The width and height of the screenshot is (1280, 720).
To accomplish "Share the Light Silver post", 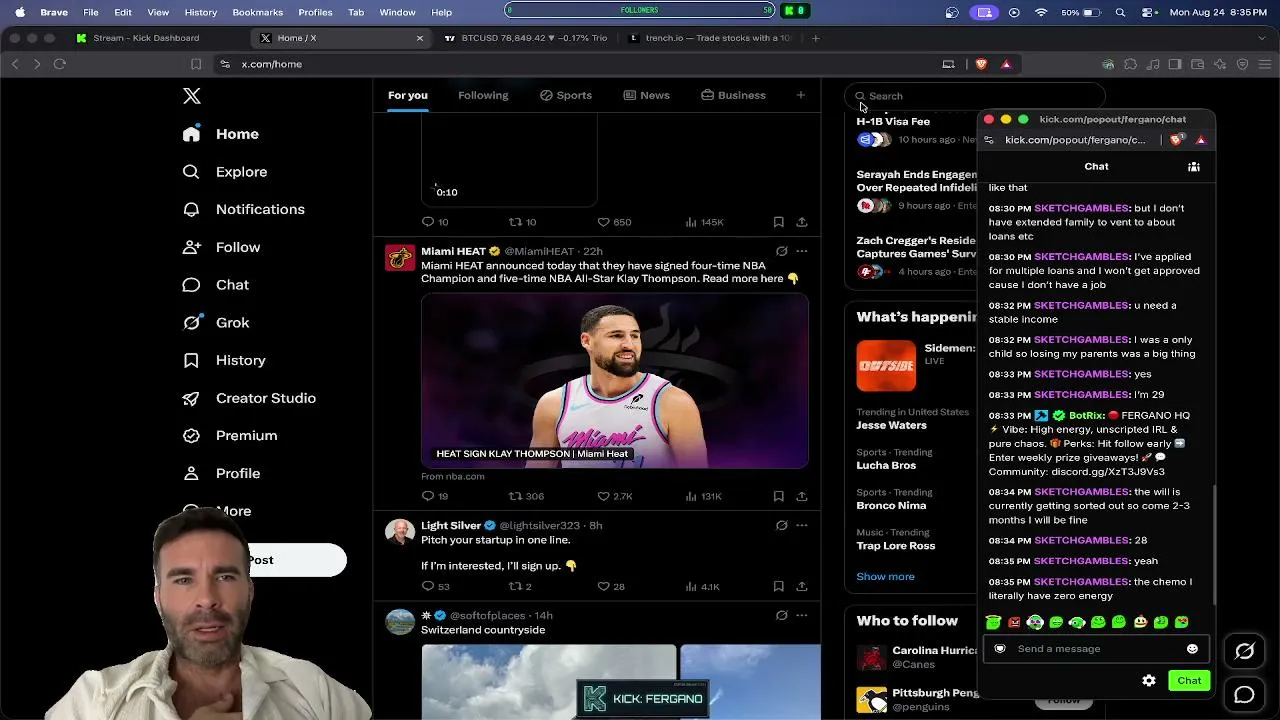I will coord(802,586).
